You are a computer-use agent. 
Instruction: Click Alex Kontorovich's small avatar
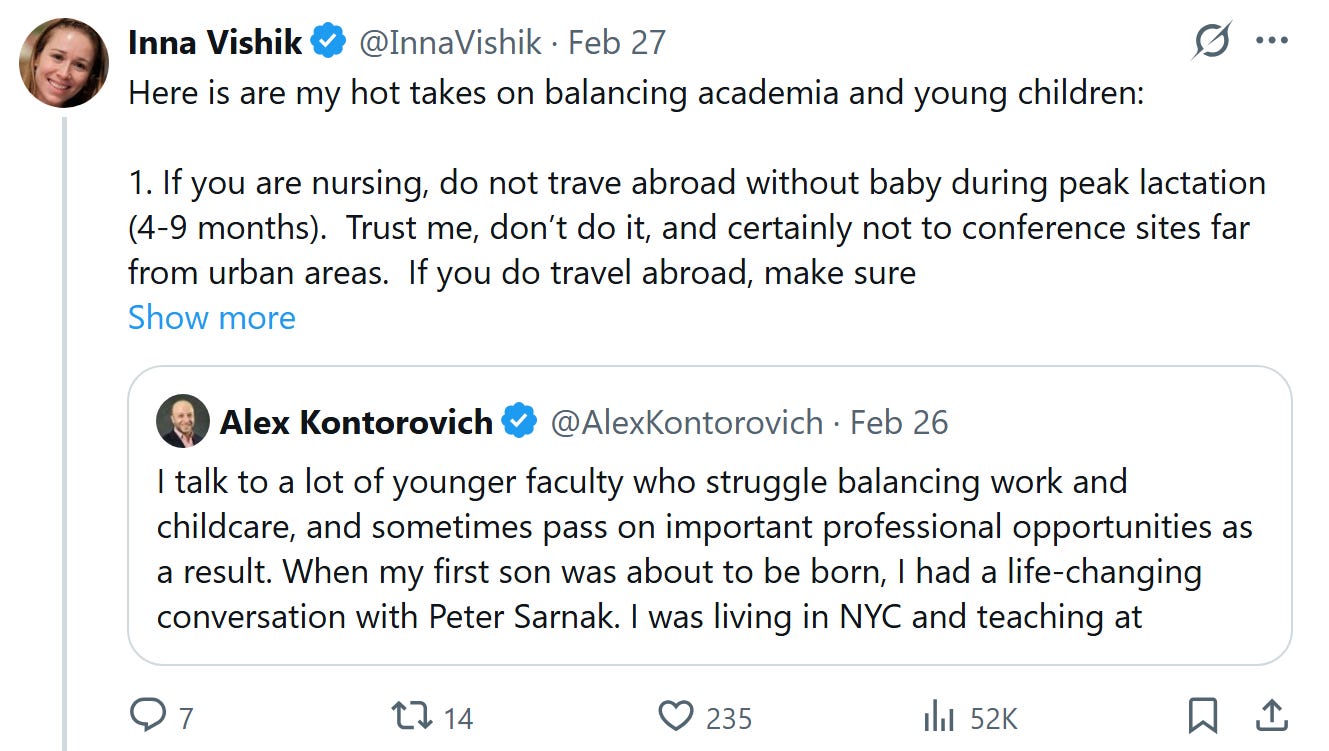point(183,421)
